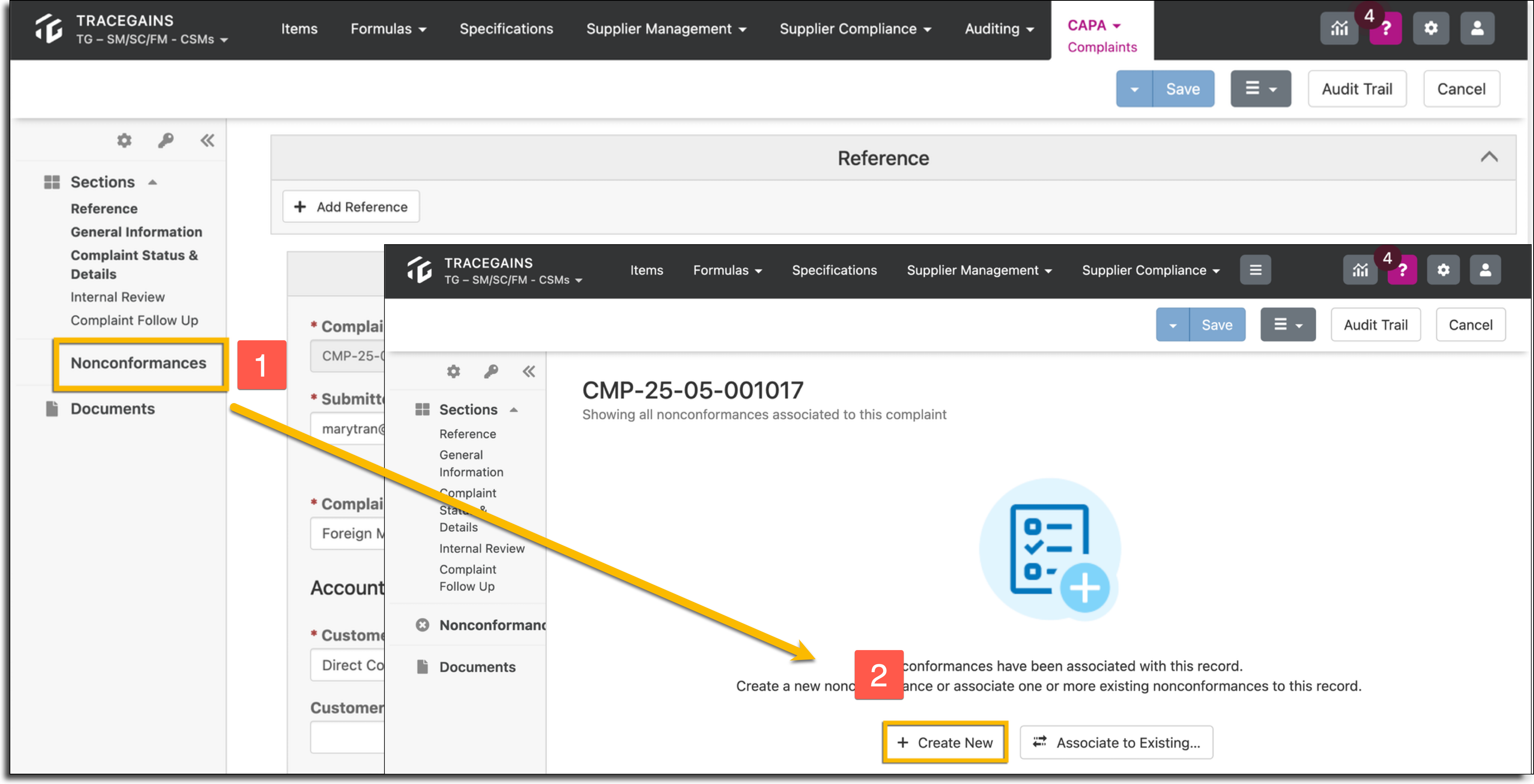Click the Nonconformances circle-x icon in the front sidebar
1534x784 pixels.
click(x=422, y=625)
